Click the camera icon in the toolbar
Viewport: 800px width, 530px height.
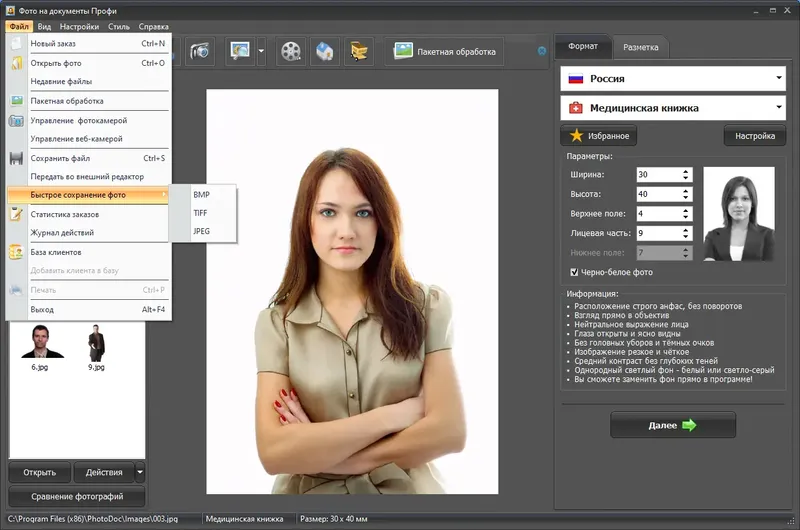point(199,51)
